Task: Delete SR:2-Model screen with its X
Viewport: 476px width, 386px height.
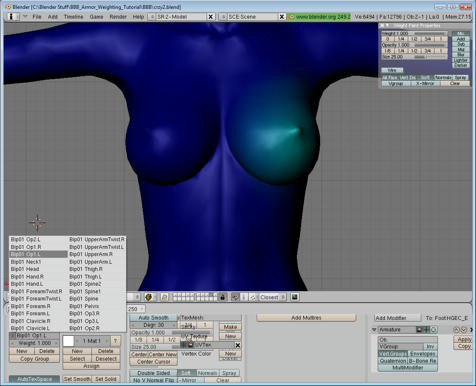Action: pyautogui.click(x=211, y=17)
